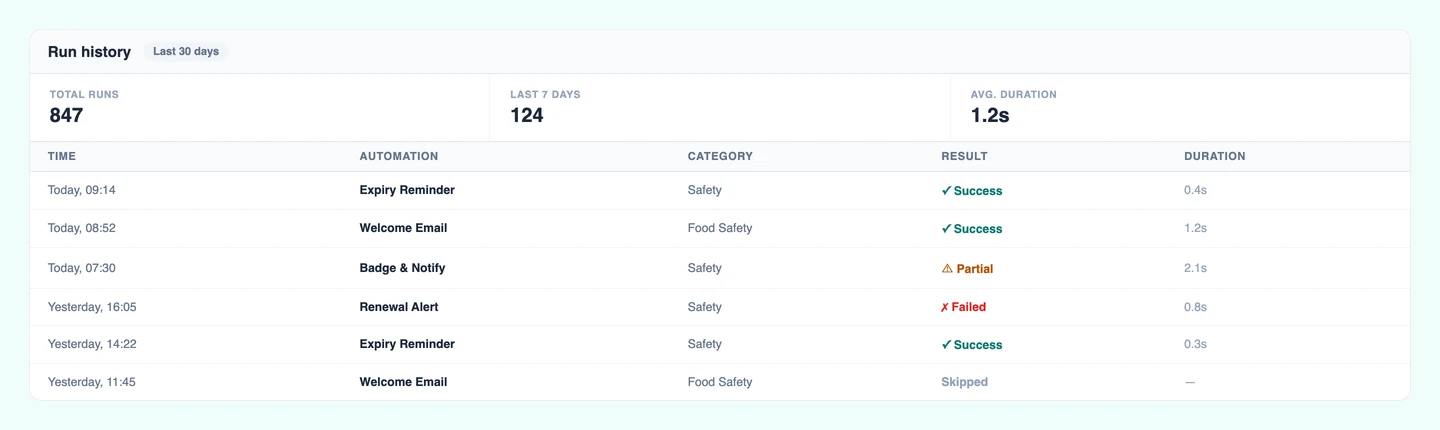Select the Today, 09:14 time cell

[x=82, y=190]
